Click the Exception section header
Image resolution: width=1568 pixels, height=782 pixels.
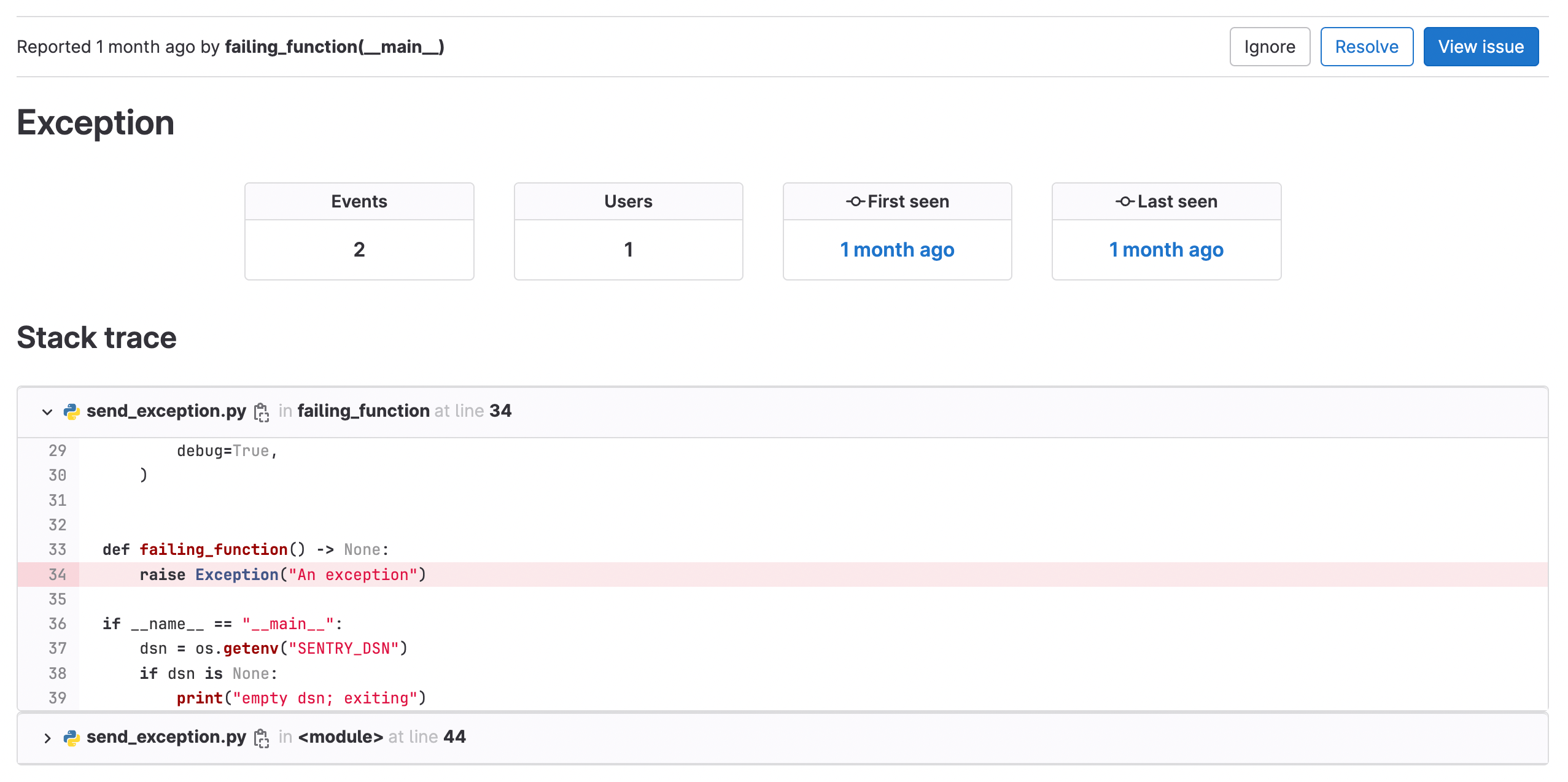tap(95, 122)
